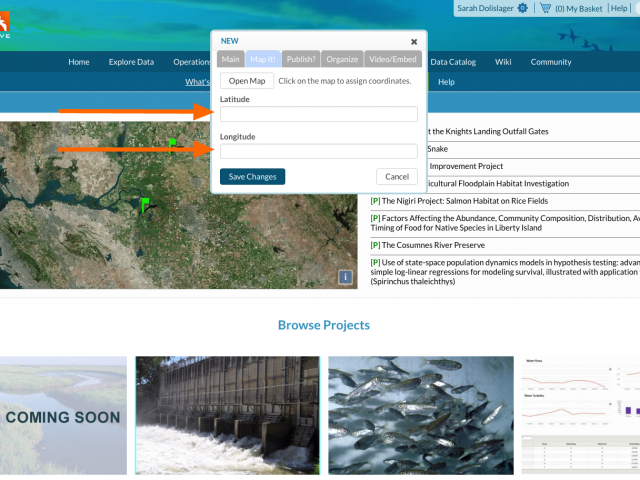Cancel the dialog
This screenshot has height=480, width=640.
(397, 177)
